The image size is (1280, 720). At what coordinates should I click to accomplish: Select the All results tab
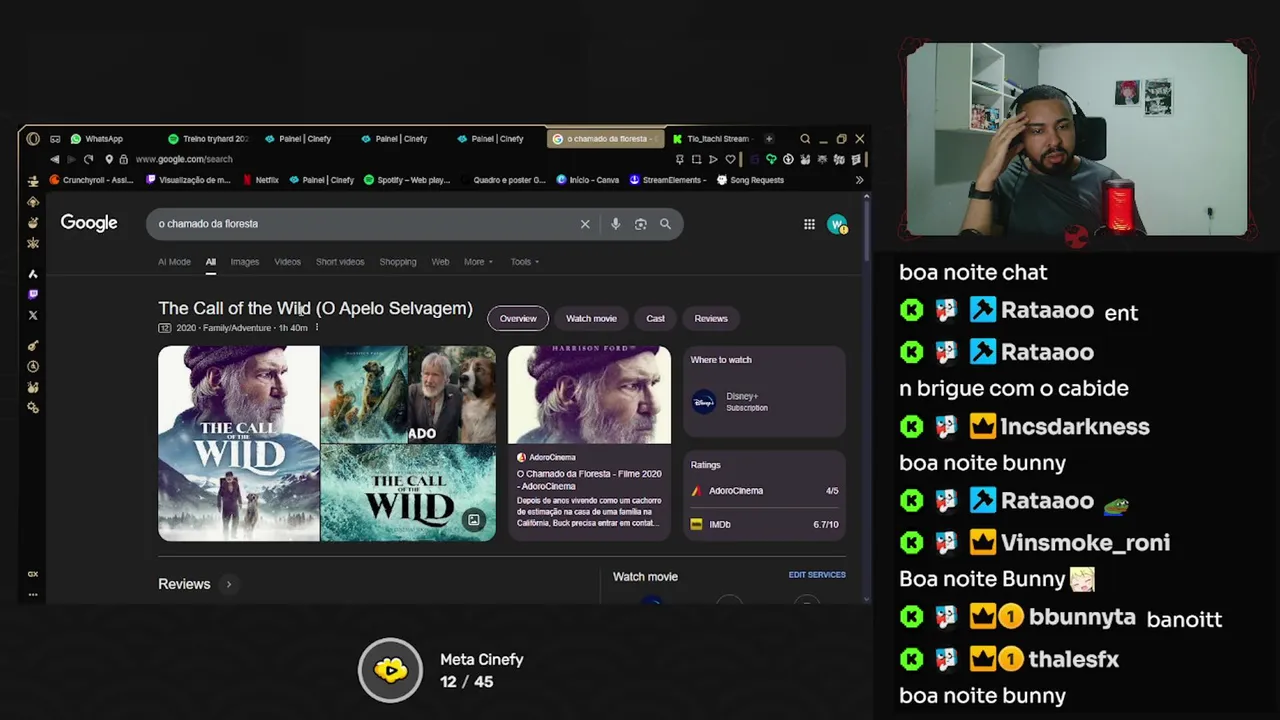click(x=210, y=262)
